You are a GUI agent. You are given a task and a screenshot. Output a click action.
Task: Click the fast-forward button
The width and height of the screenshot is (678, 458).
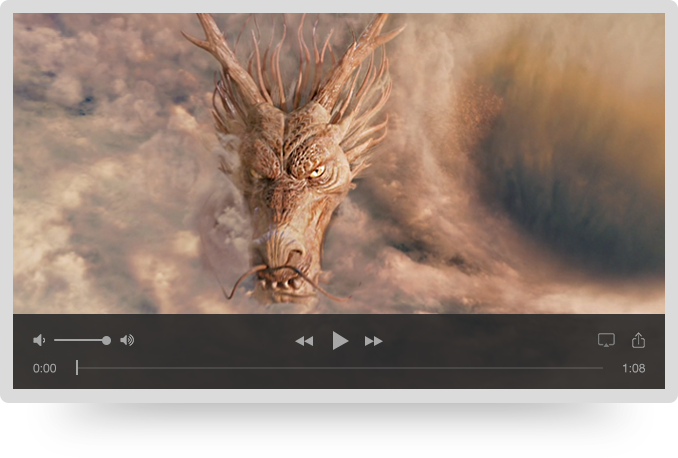click(x=374, y=341)
